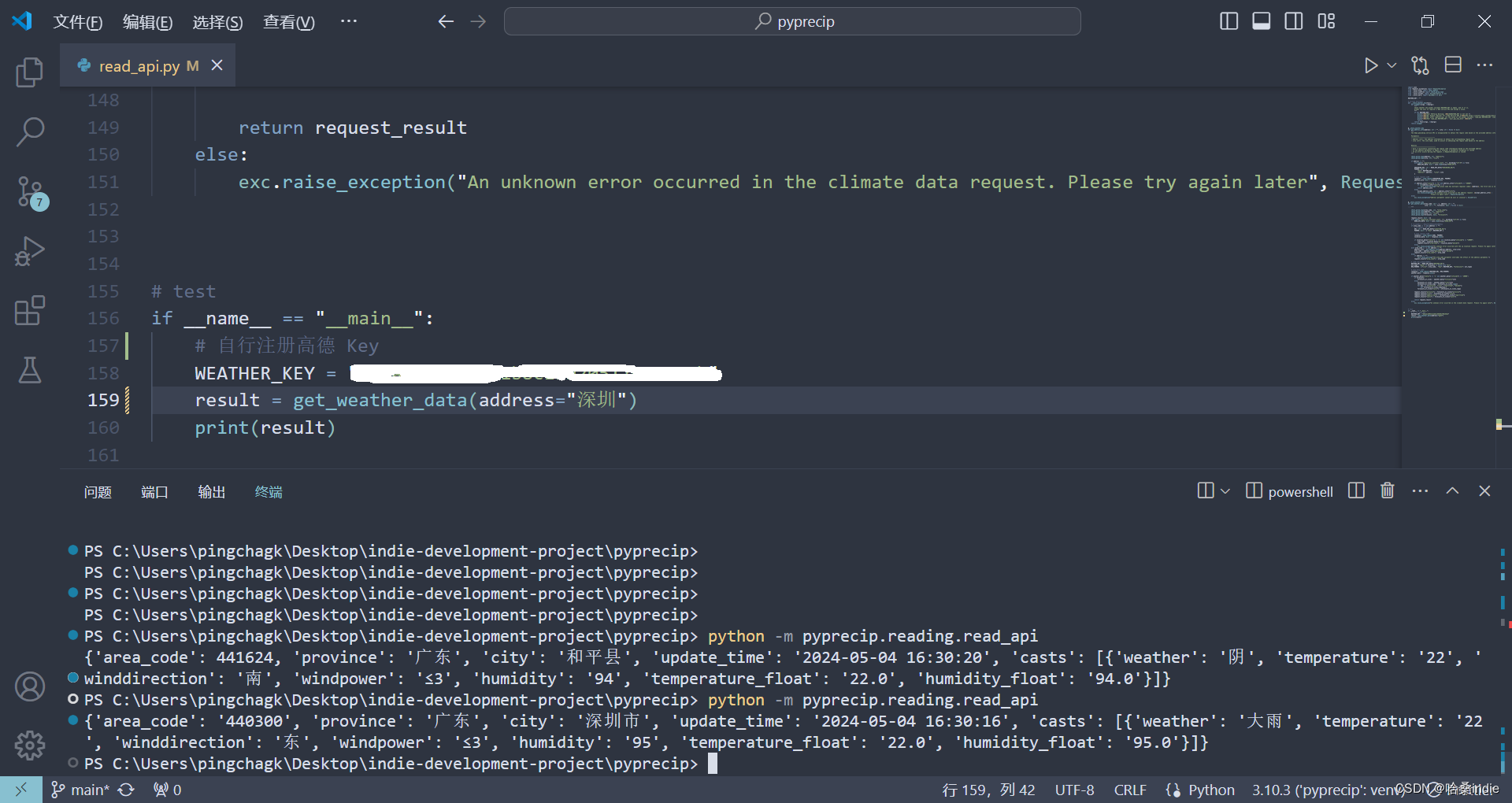
Task: Open the Manage gear menu
Action: click(30, 745)
